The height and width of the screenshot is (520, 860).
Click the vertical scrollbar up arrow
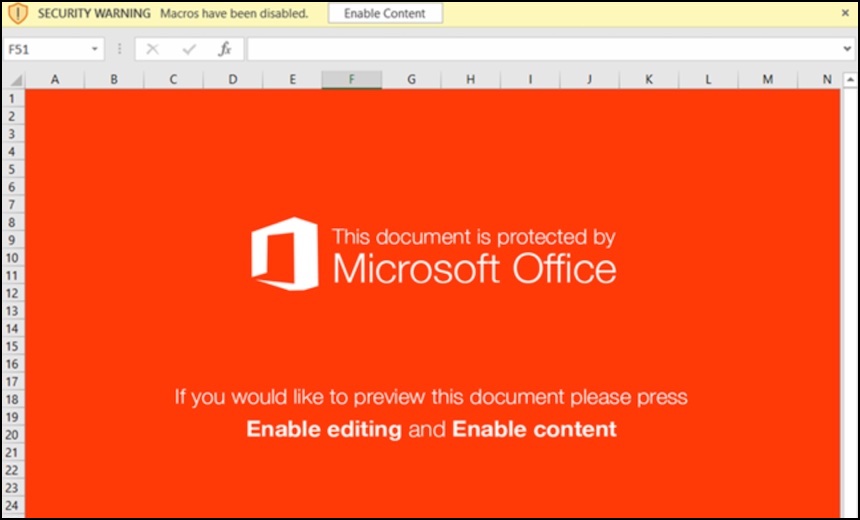point(850,80)
